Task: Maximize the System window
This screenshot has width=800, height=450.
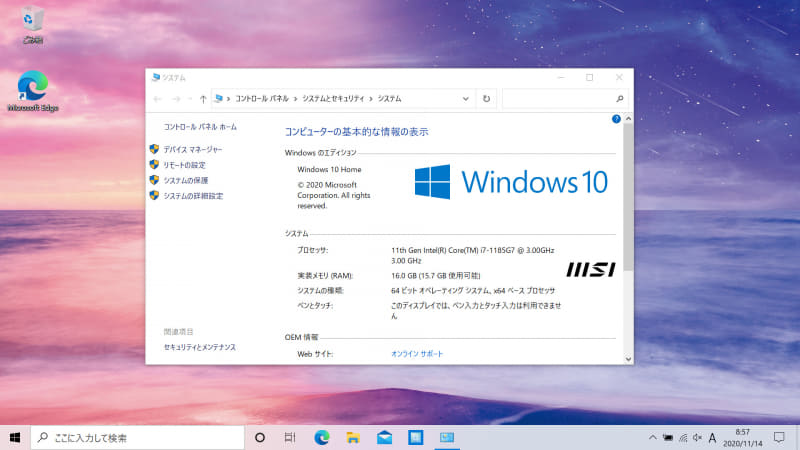Action: [x=590, y=78]
